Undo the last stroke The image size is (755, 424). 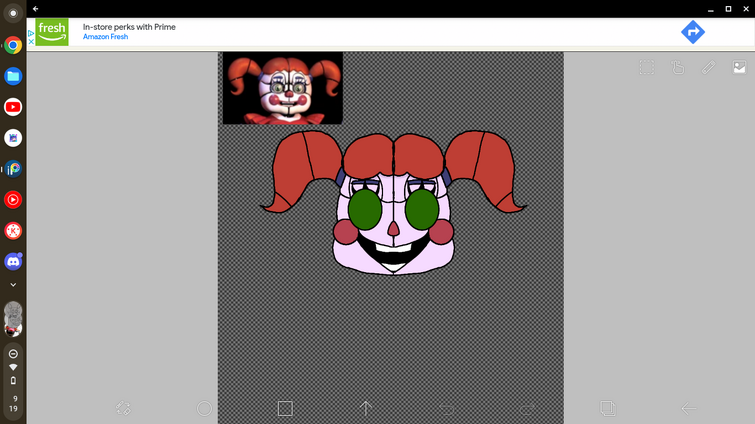click(446, 409)
